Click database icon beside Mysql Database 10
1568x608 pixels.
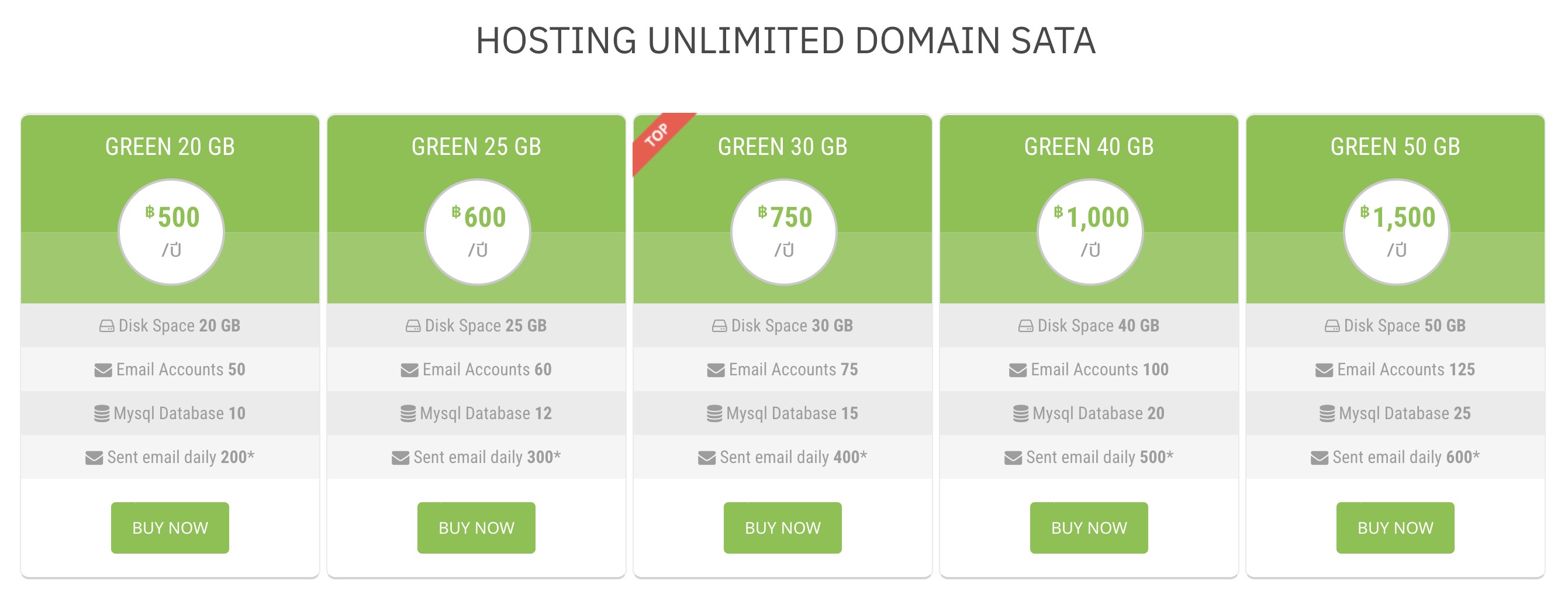(102, 414)
